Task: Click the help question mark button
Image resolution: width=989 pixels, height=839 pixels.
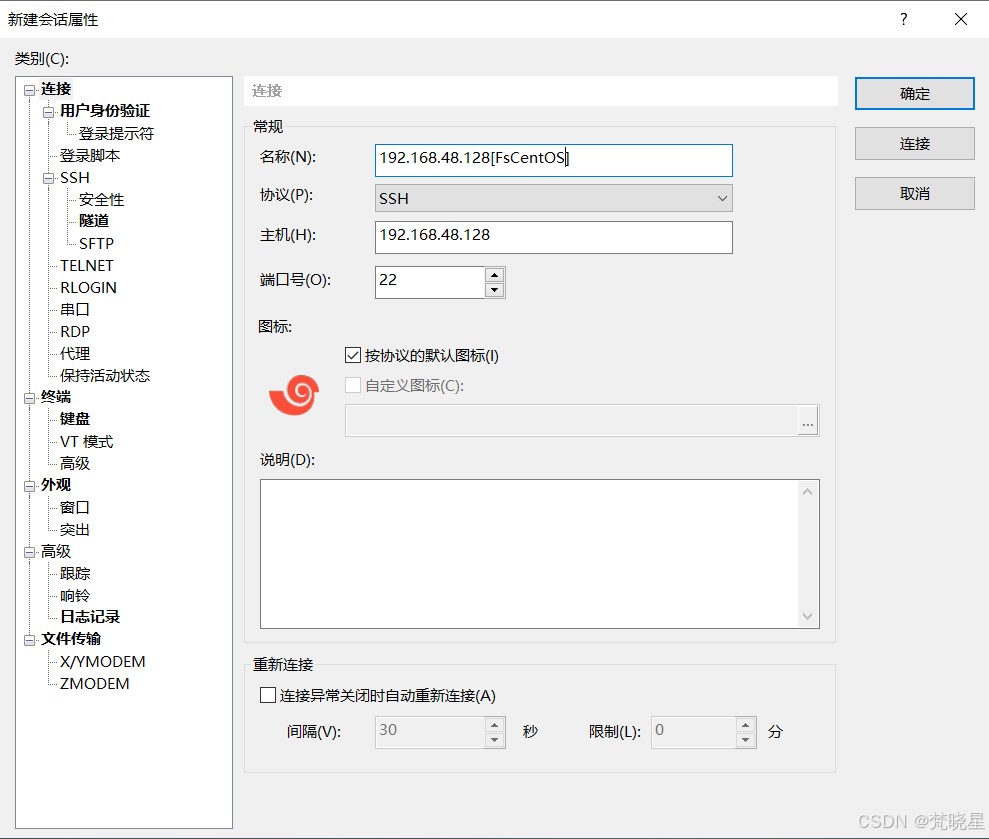Action: (x=903, y=19)
